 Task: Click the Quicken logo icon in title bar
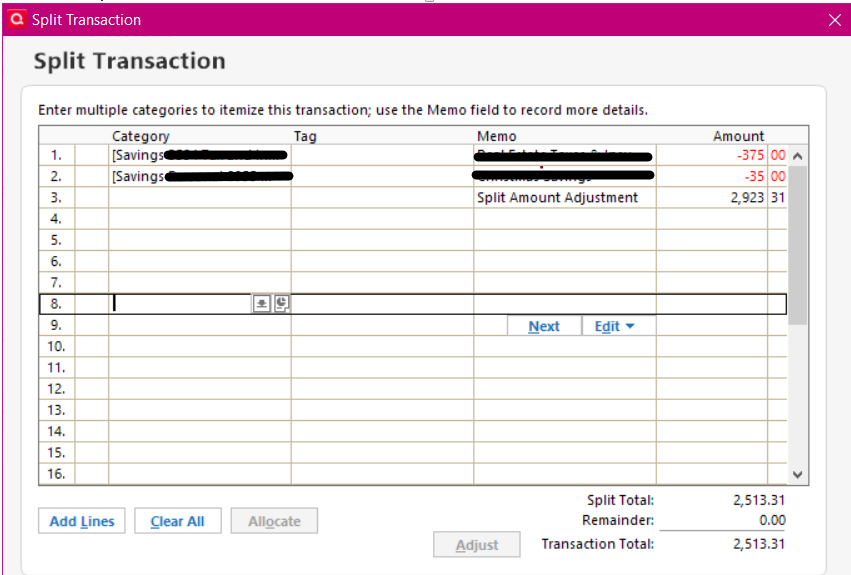17,20
